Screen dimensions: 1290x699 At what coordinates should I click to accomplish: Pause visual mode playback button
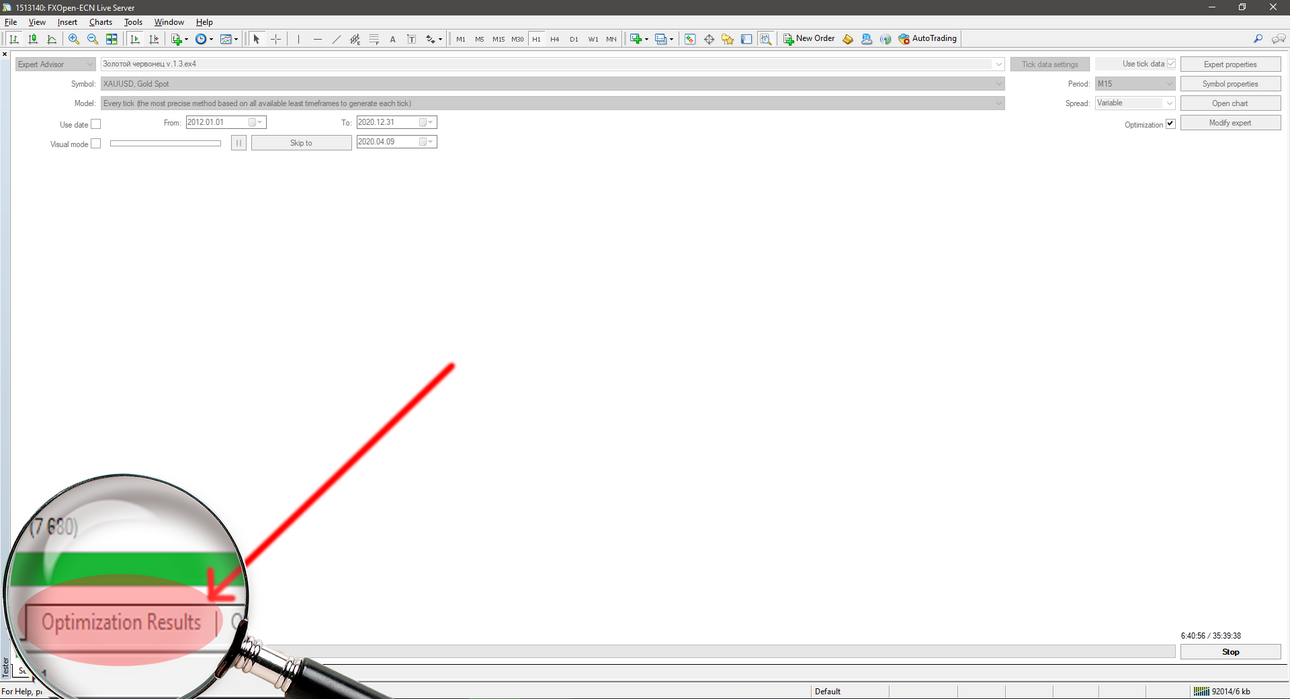pyautogui.click(x=239, y=143)
